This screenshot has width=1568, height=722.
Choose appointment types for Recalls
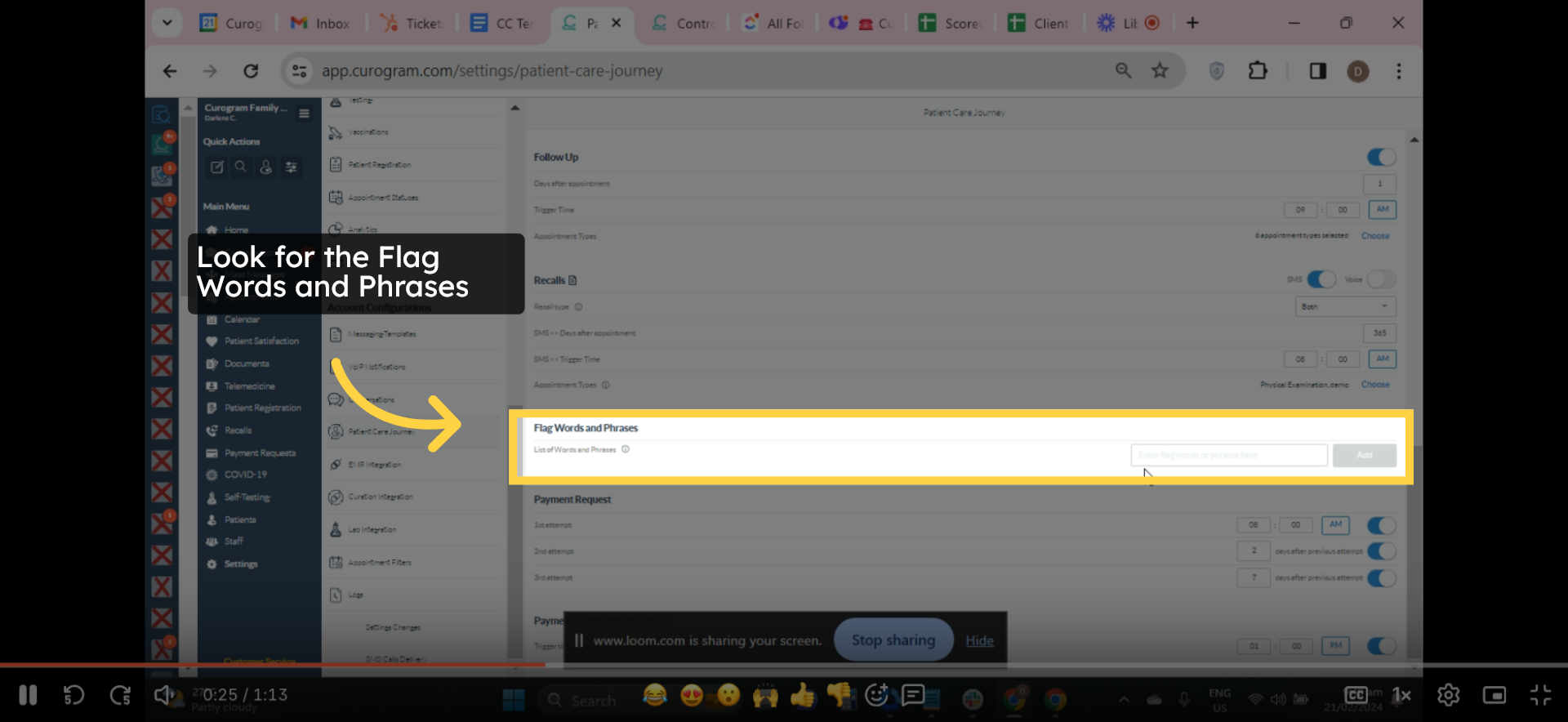1375,385
